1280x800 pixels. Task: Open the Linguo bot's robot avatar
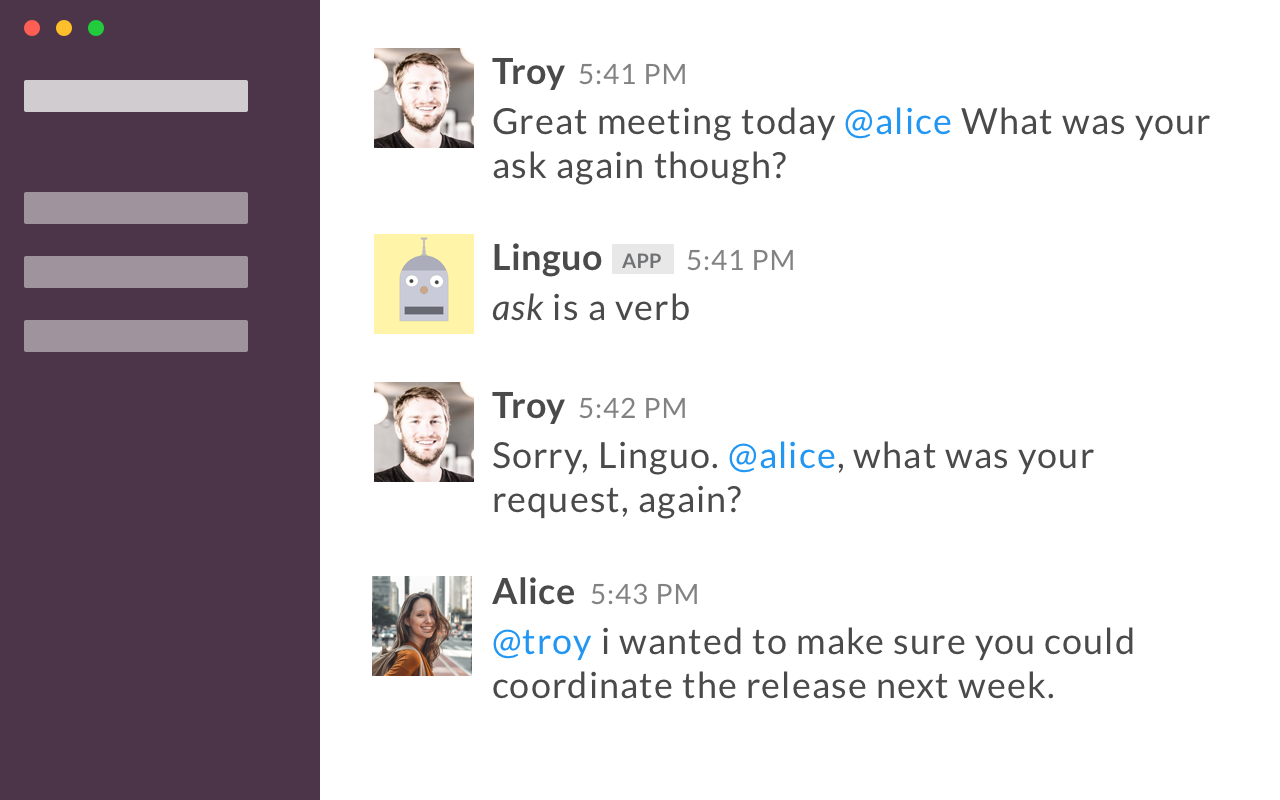(x=424, y=284)
